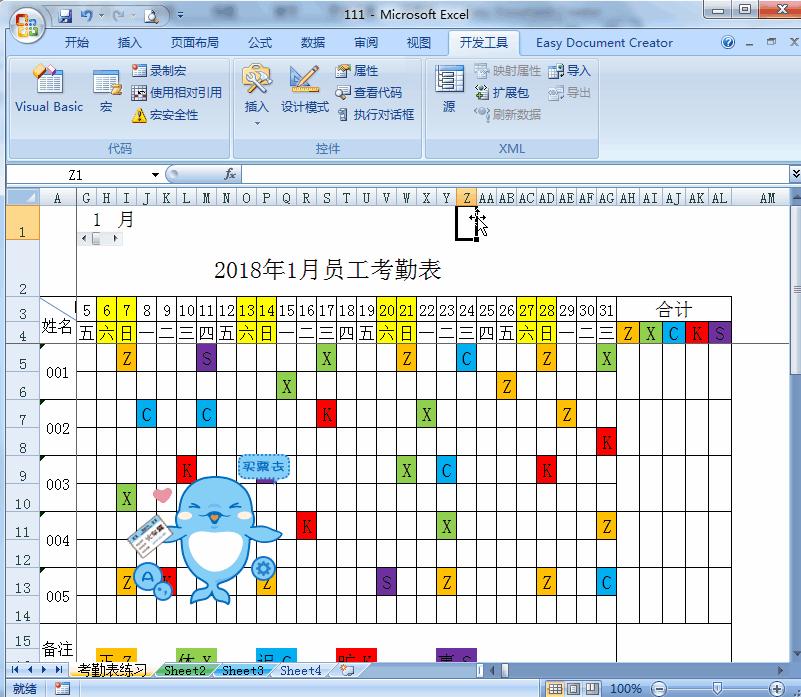Select the Sheet2 worksheet tab
This screenshot has width=801, height=697.
coord(184,671)
